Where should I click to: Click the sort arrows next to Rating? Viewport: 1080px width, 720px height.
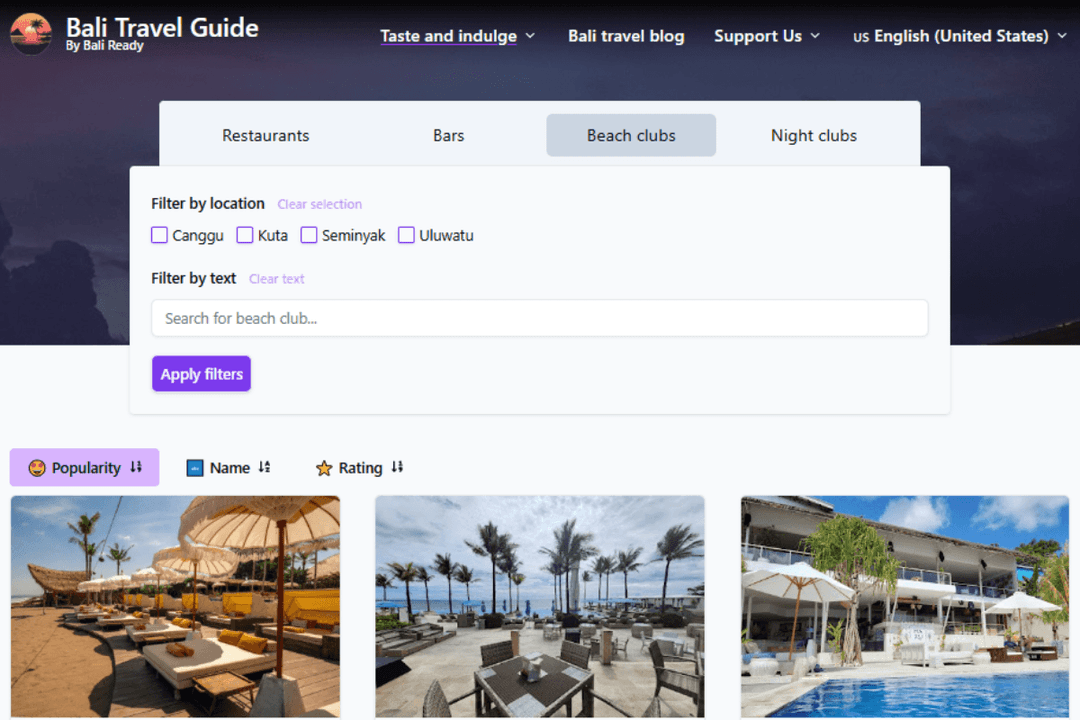coord(396,467)
